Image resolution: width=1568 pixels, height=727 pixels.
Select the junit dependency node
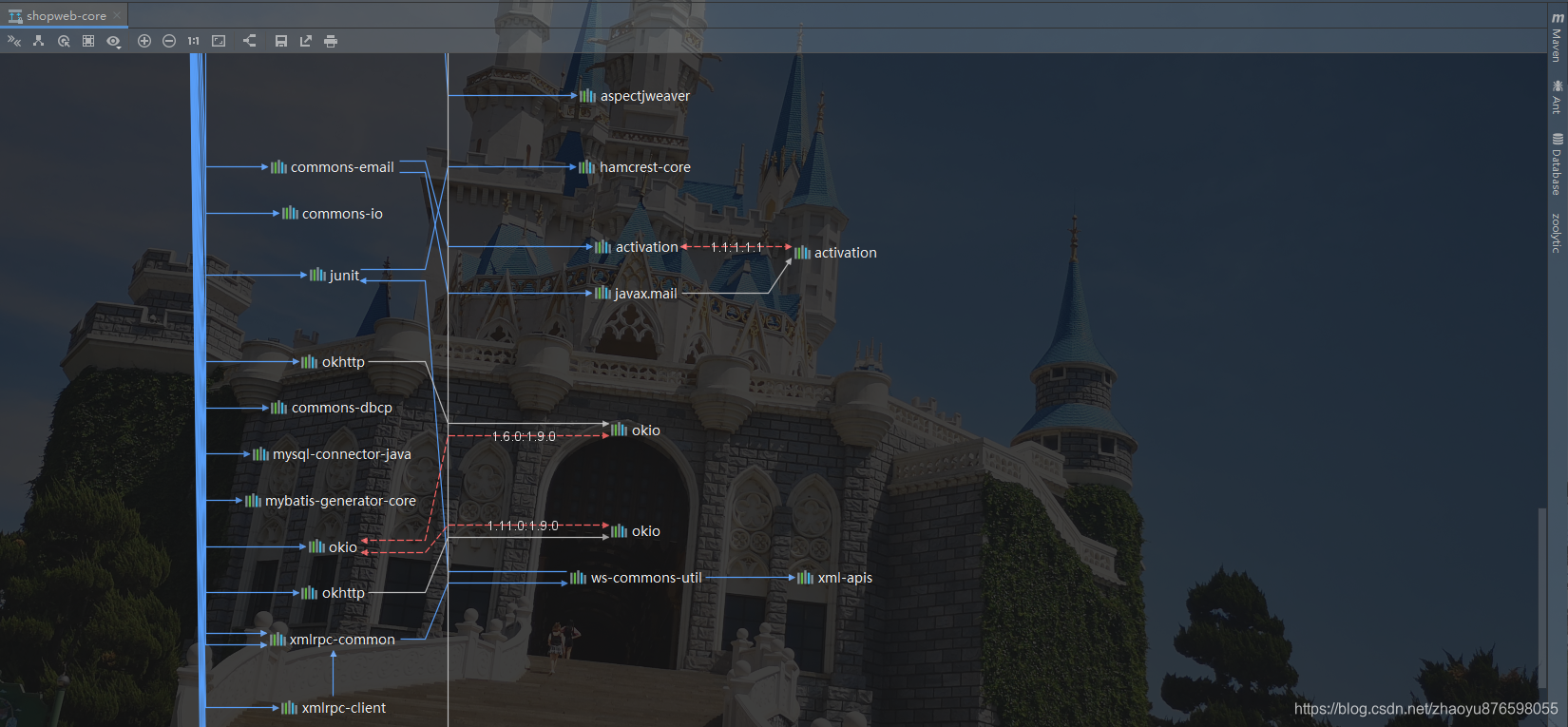pyautogui.click(x=335, y=276)
